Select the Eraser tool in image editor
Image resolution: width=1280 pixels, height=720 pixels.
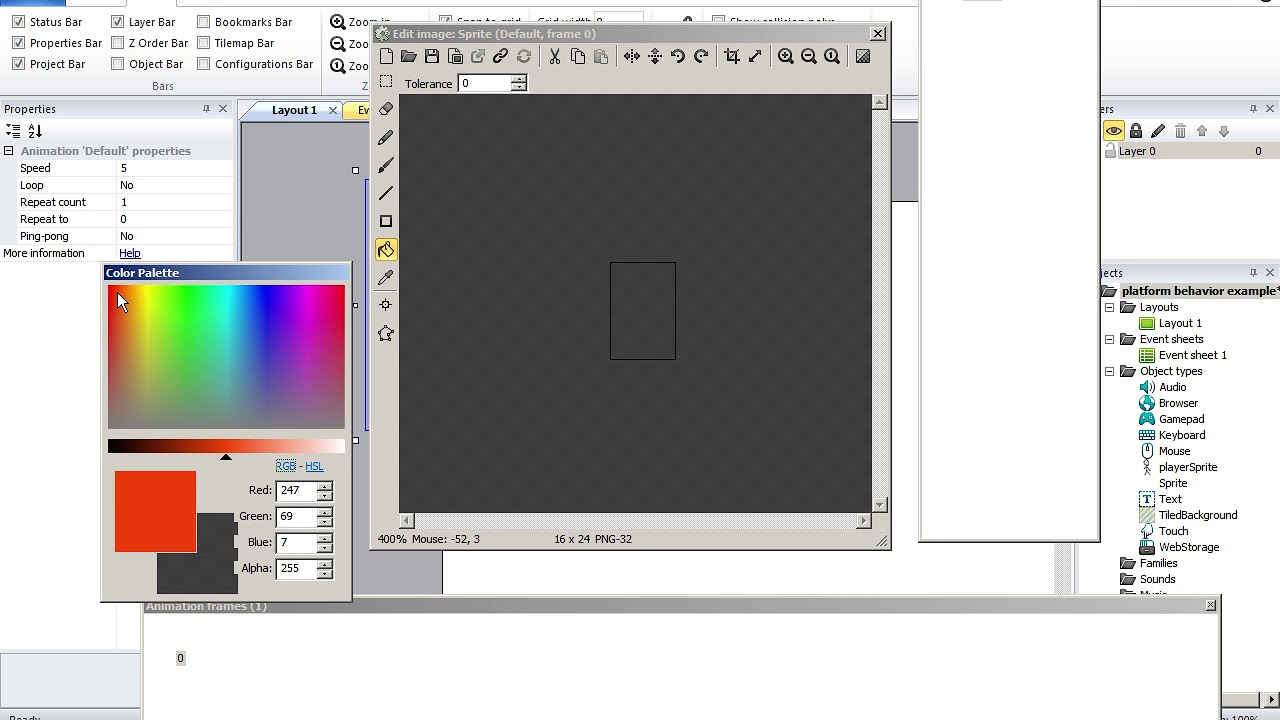tap(386, 109)
